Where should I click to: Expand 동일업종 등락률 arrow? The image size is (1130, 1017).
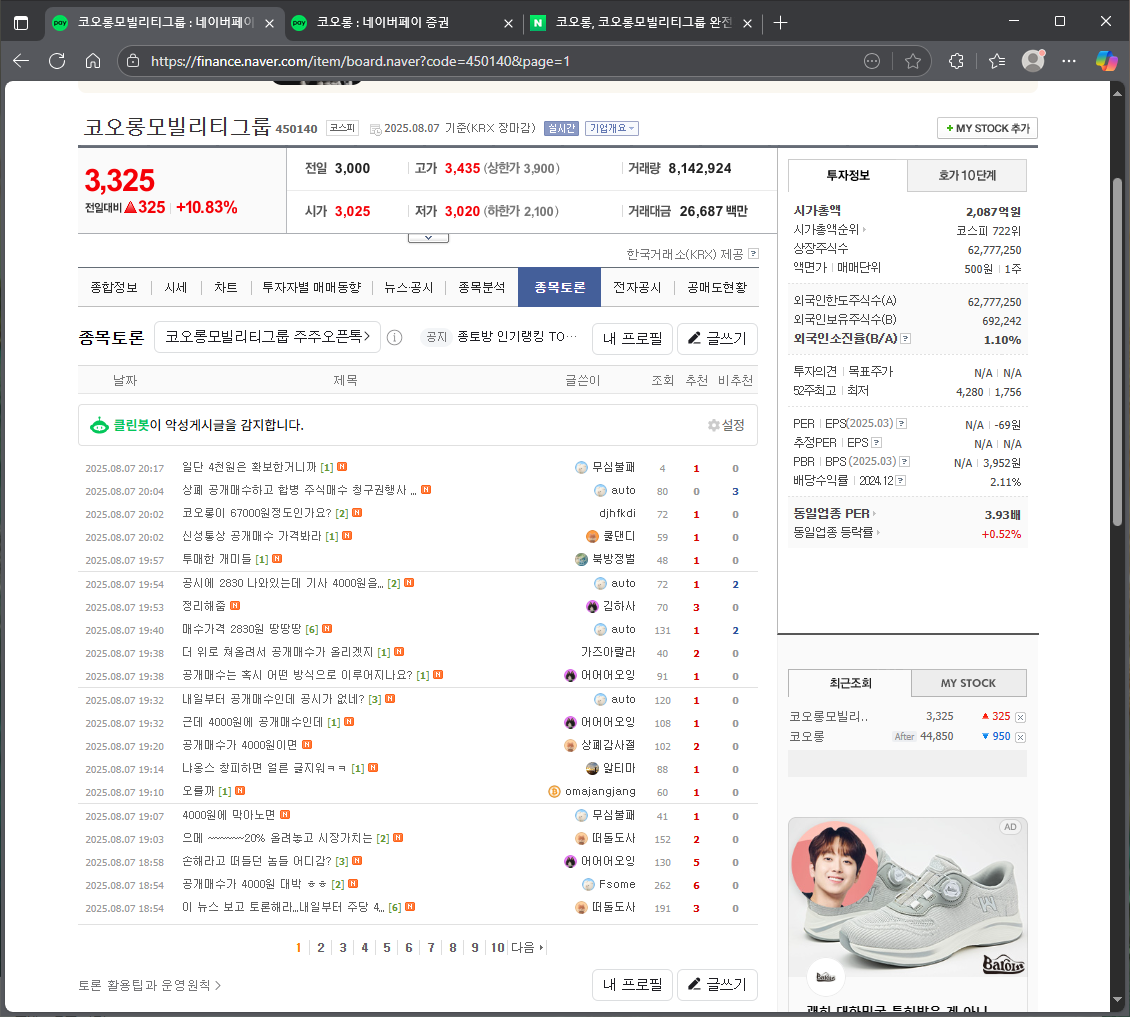pyautogui.click(x=878, y=533)
